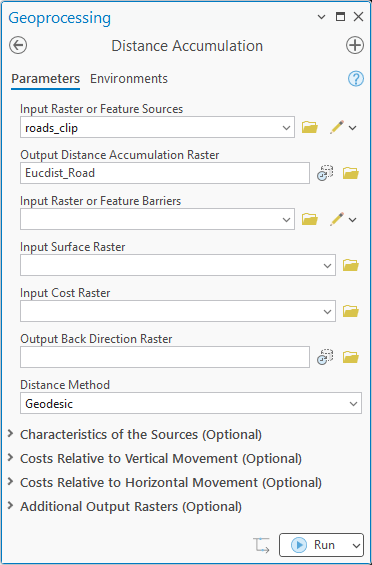Open Input Raster or Feature Barriers dropdown
Screen dimensions: 372x565
pos(287,220)
